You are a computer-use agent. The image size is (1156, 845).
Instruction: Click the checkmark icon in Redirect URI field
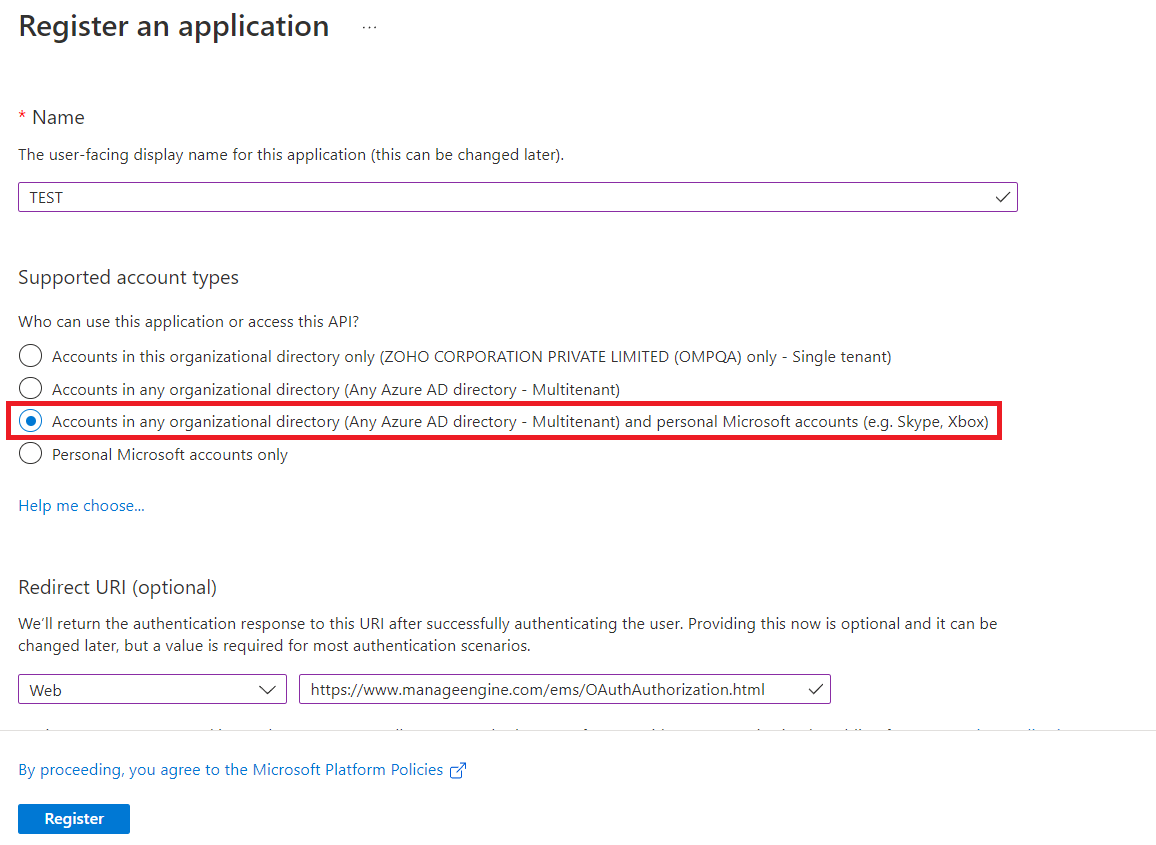tap(815, 689)
